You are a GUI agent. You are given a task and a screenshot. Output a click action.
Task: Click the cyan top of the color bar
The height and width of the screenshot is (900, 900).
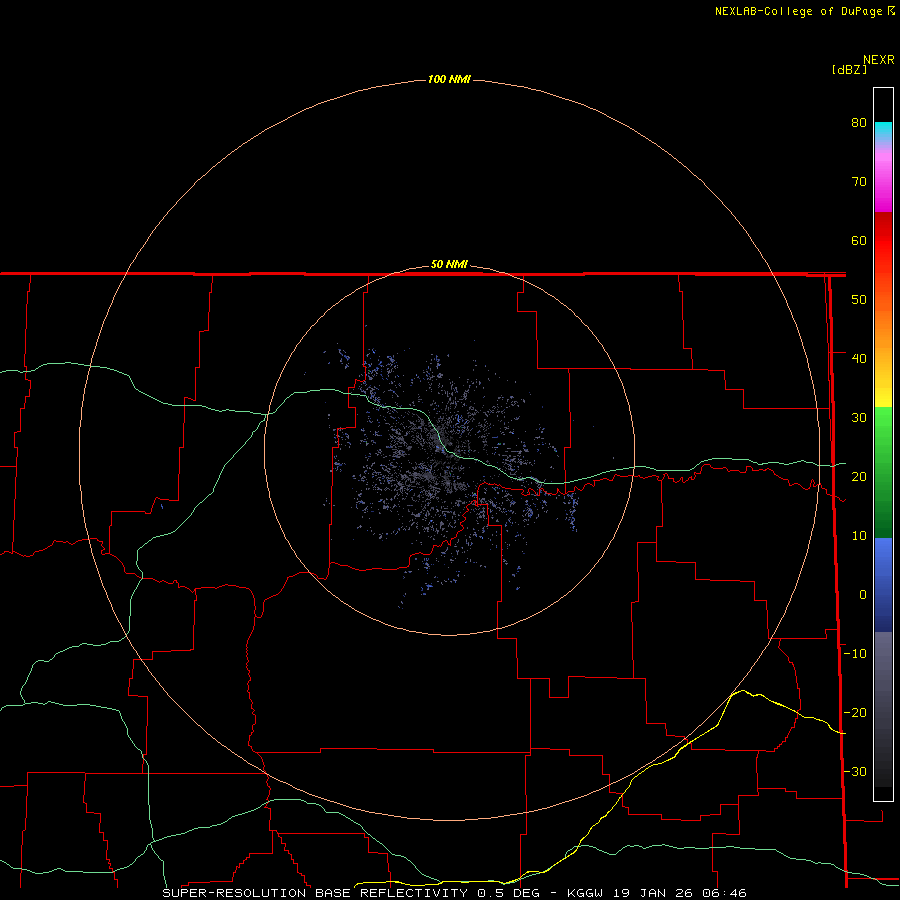(883, 131)
